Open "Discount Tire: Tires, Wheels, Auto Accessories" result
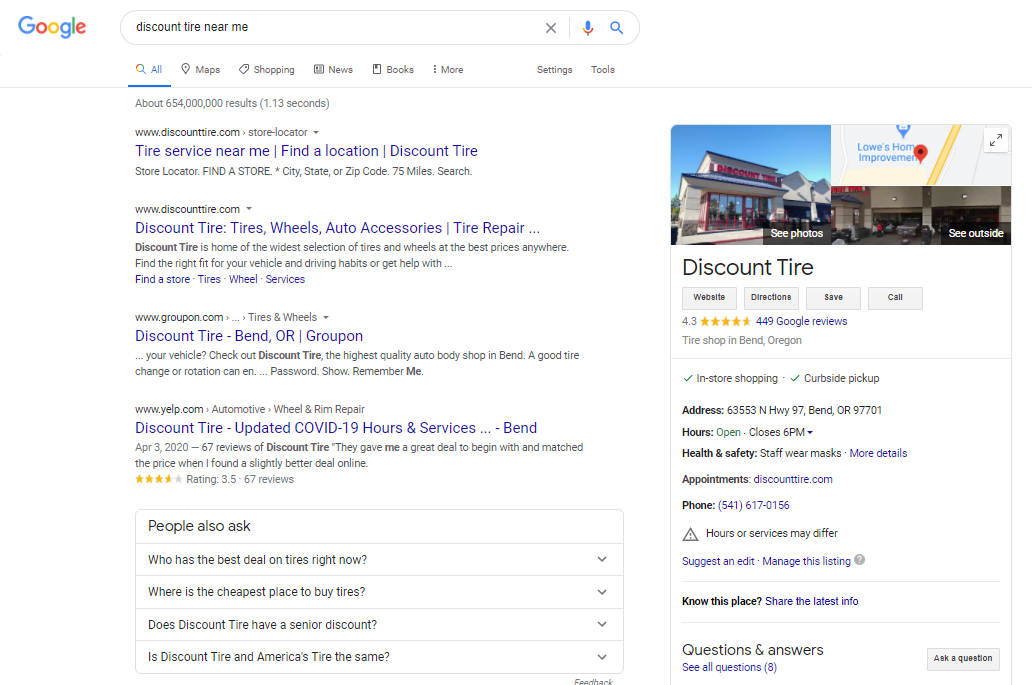This screenshot has width=1032, height=685. [337, 228]
